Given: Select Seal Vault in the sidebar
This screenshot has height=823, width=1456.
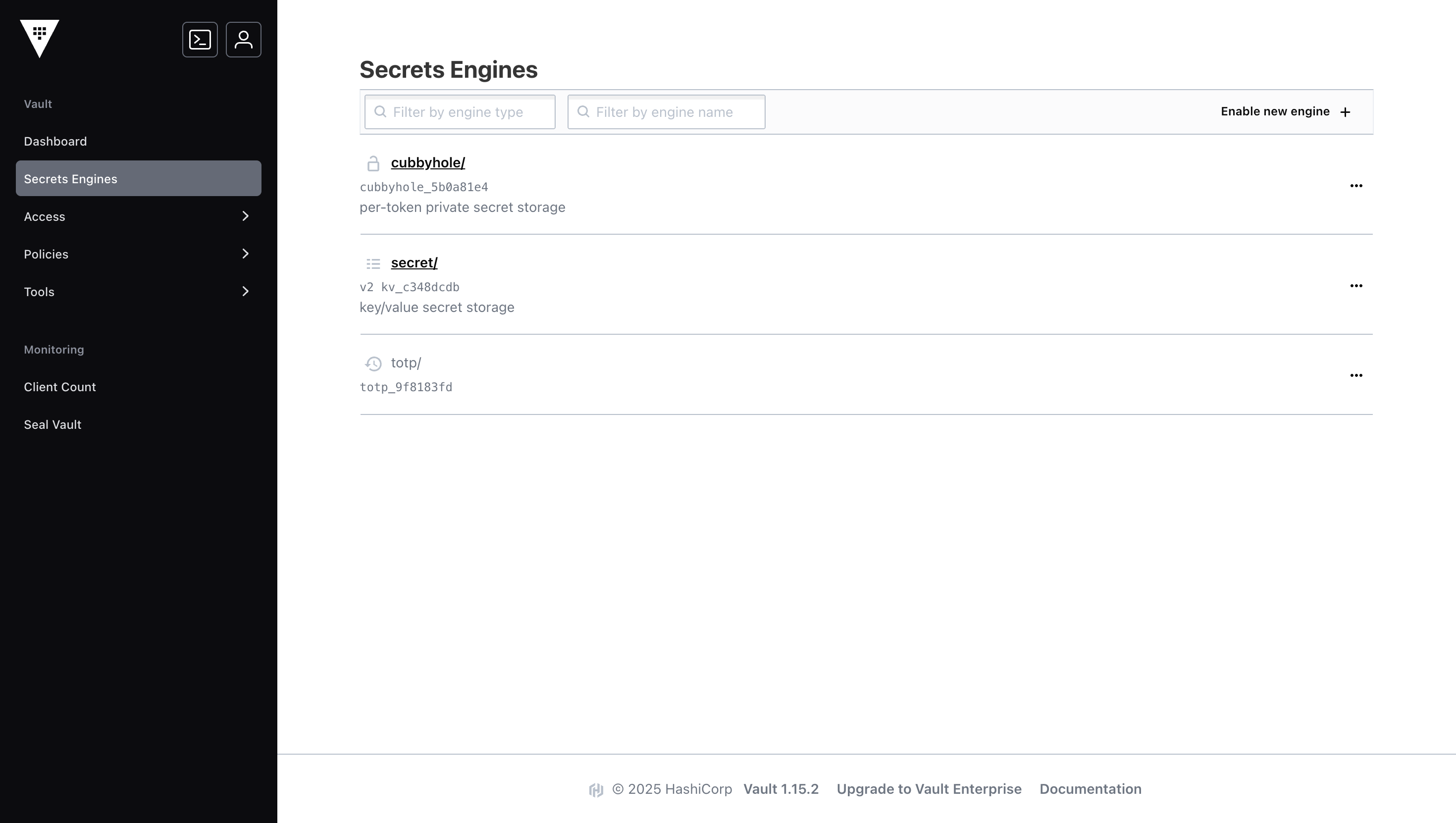Looking at the screenshot, I should click(x=52, y=425).
